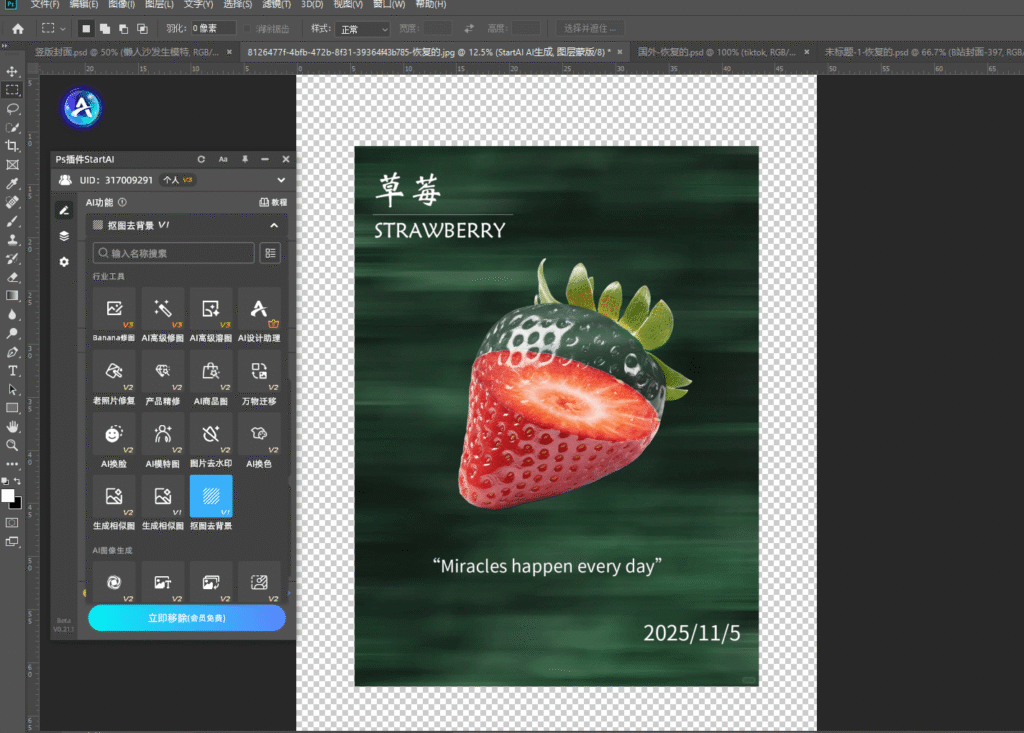Collapse the 抠图去背景 section

coord(273,226)
